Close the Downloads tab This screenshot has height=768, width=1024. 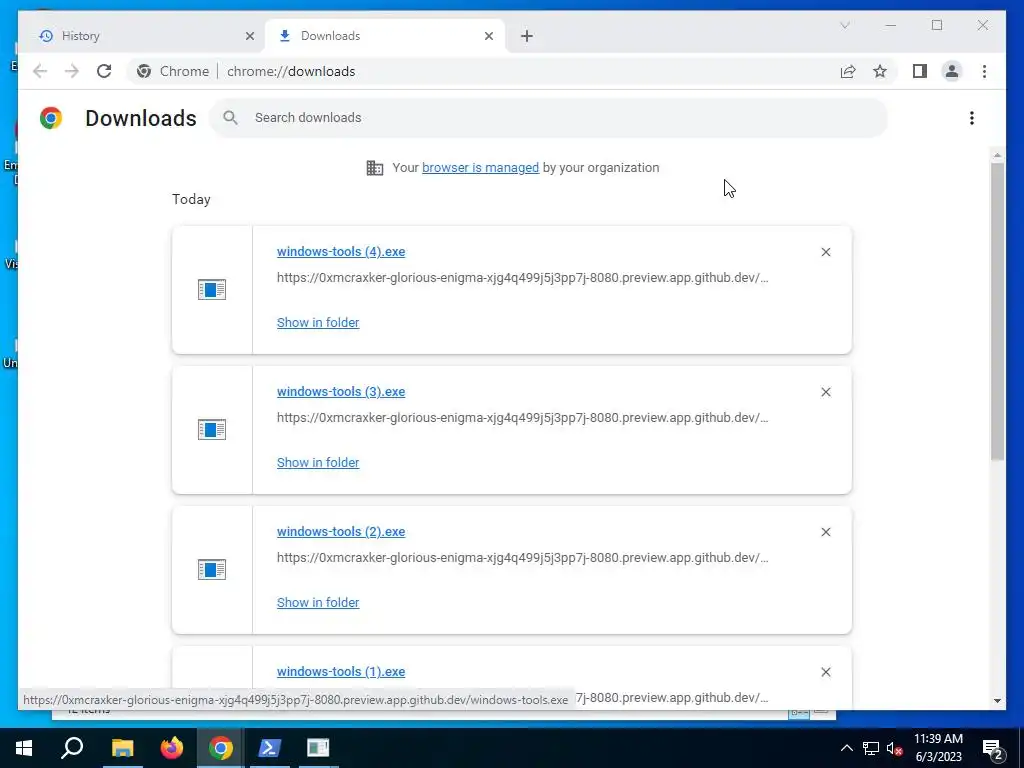click(x=488, y=36)
